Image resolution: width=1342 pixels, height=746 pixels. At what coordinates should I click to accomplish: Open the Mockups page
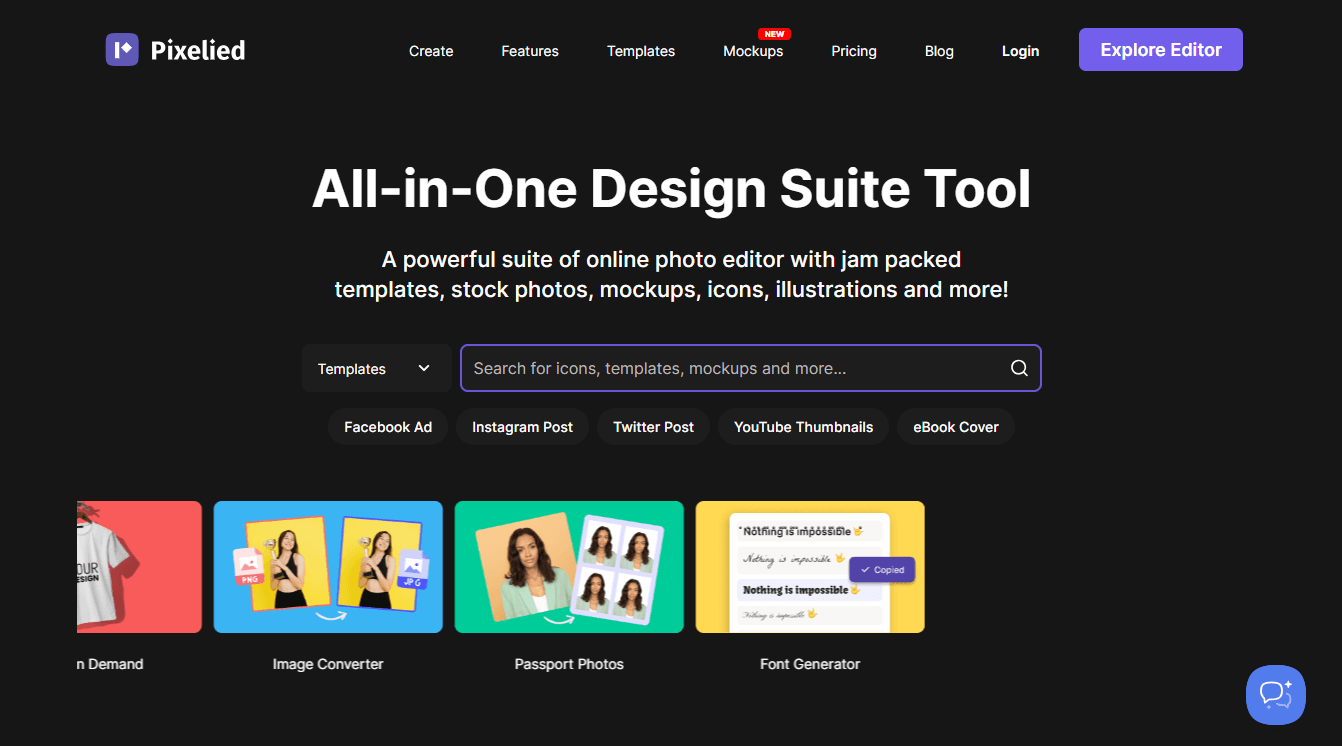[753, 50]
